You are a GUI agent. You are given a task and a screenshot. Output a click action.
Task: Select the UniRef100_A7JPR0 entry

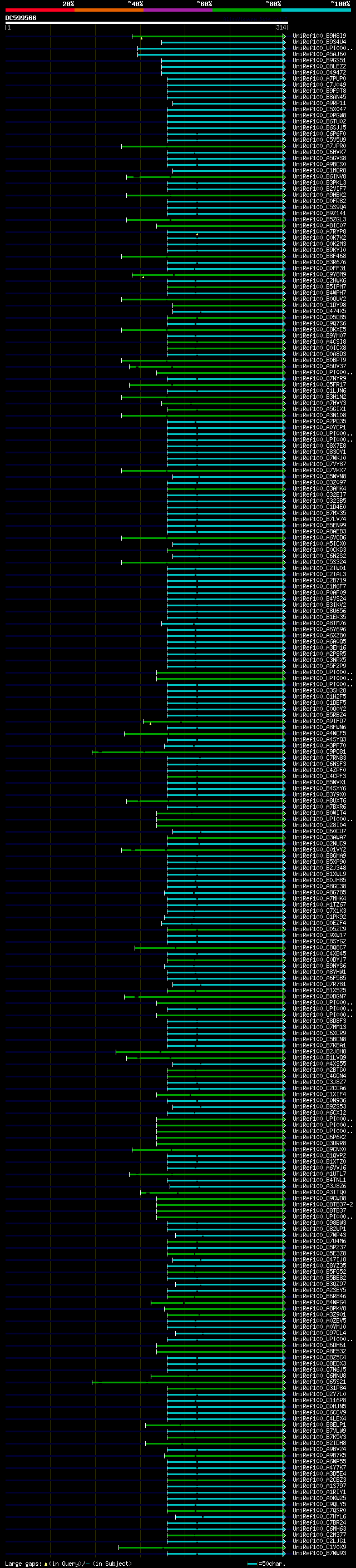[319, 146]
